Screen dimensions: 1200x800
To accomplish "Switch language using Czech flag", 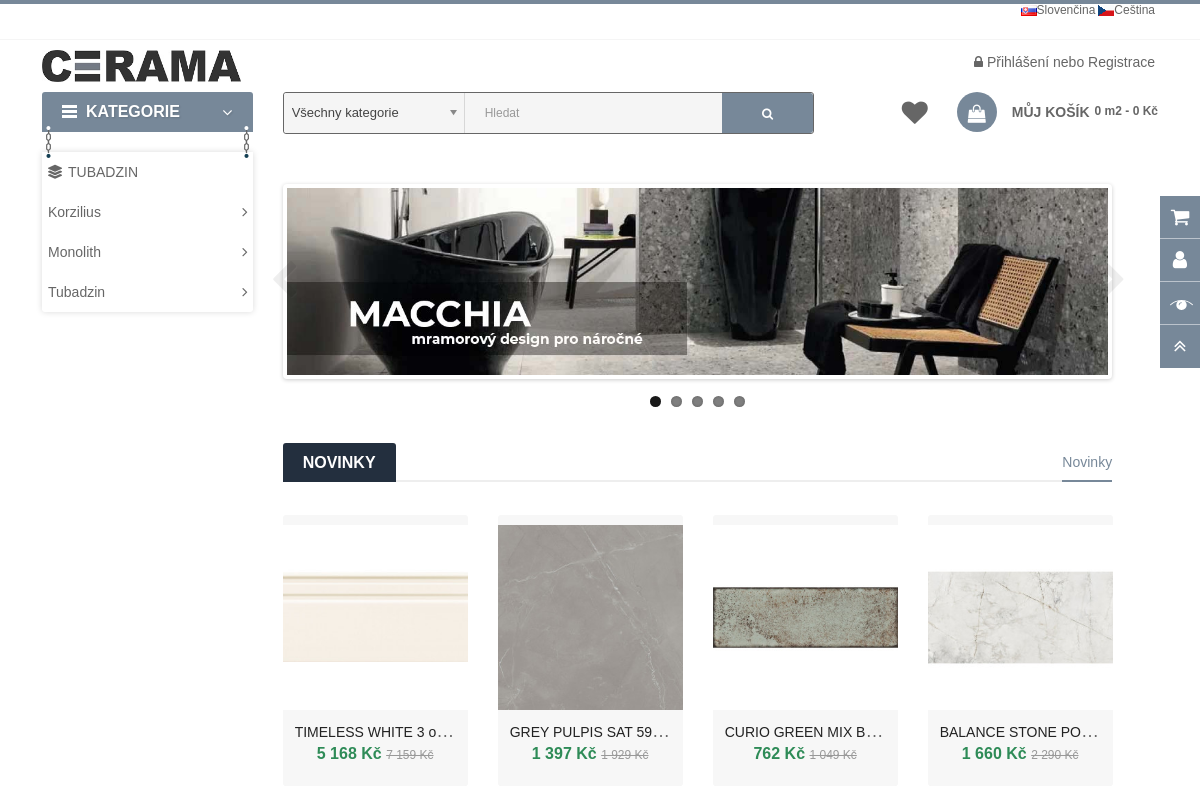I will tap(1105, 10).
